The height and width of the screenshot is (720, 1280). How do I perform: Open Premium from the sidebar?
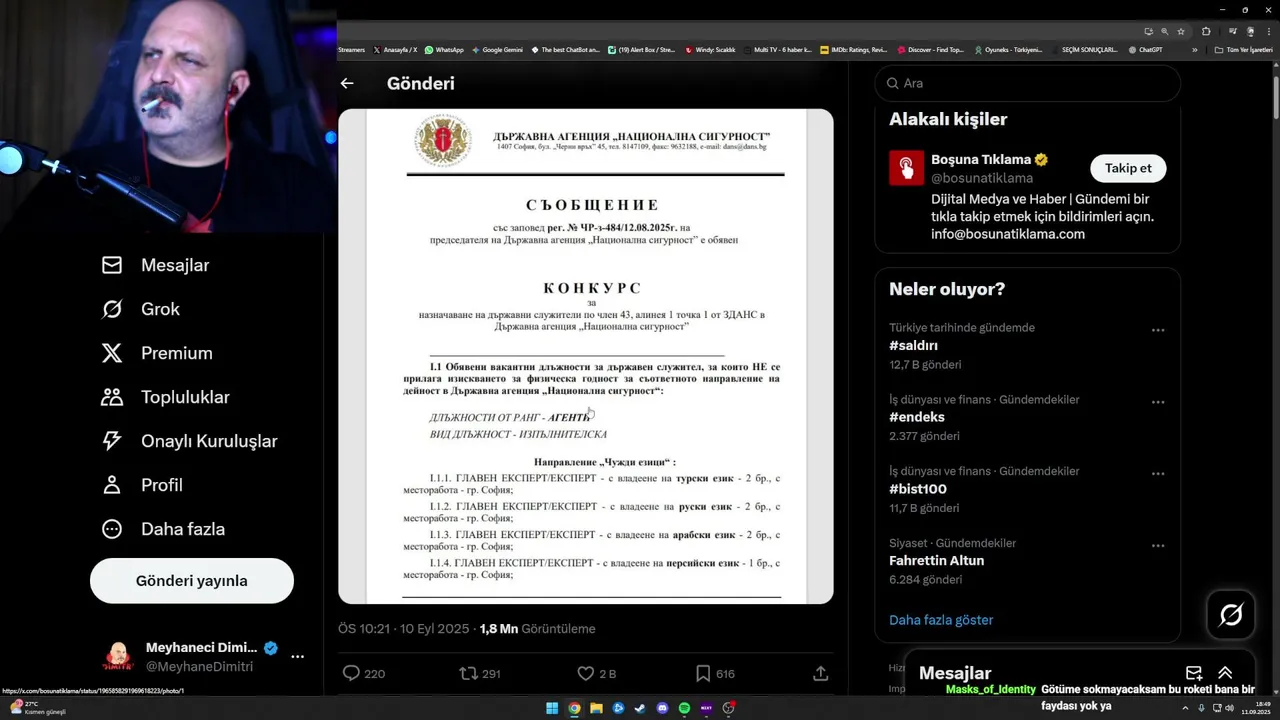[156, 353]
